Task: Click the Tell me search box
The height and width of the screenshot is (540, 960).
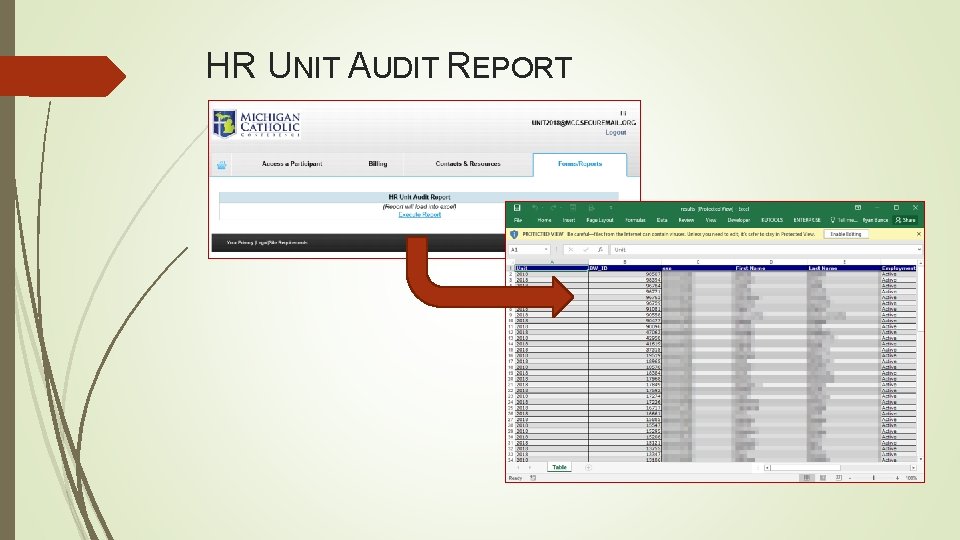Action: tap(844, 220)
